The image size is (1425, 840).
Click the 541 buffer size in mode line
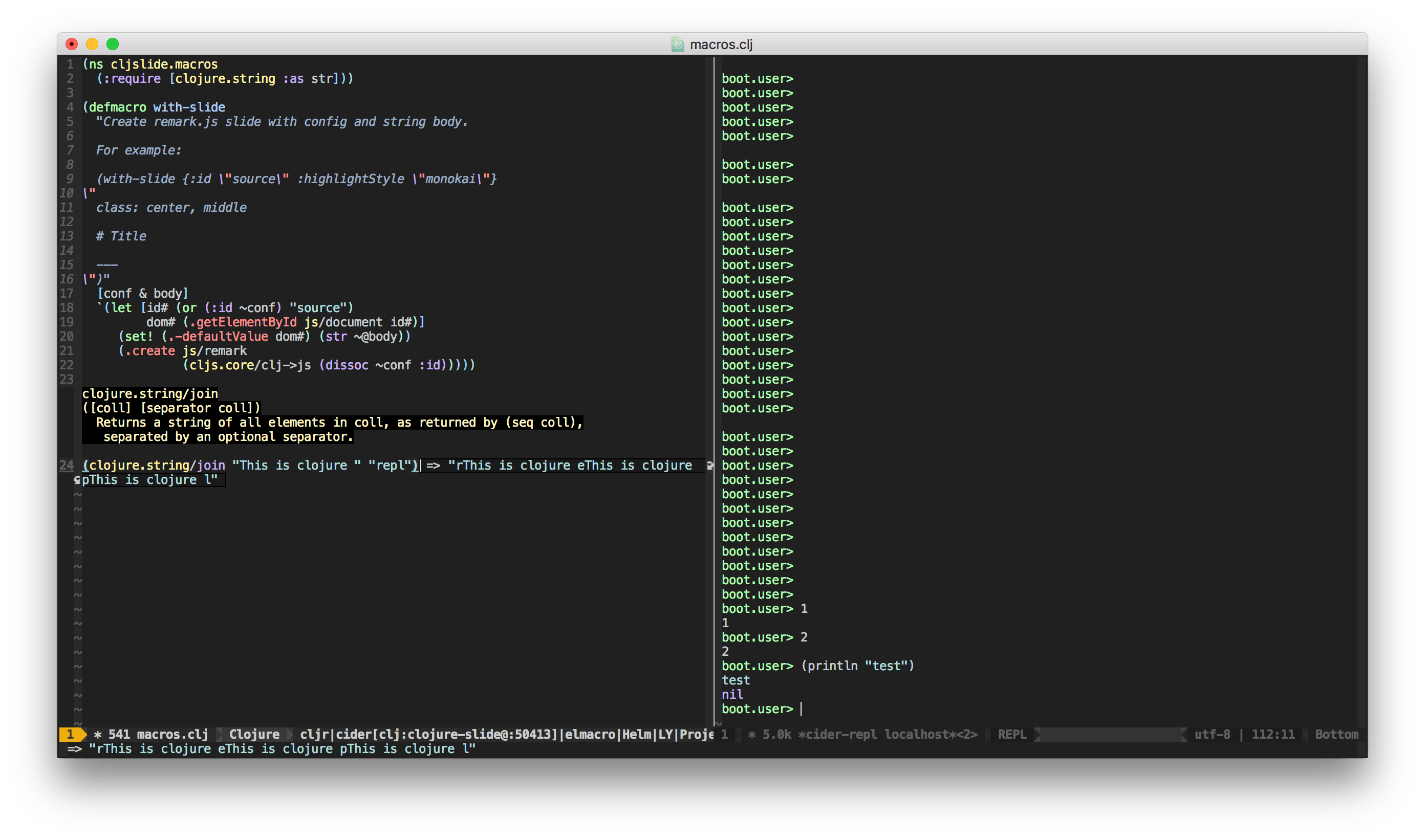click(119, 735)
